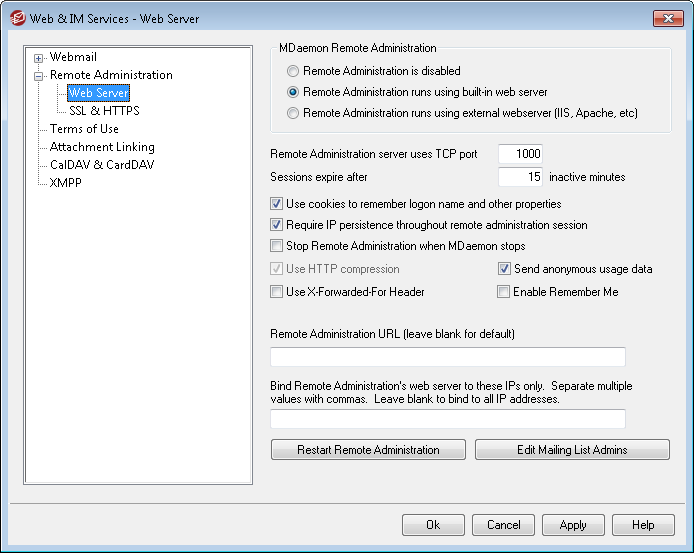Select SSL & HTTPS in the tree
This screenshot has width=694, height=553.
pos(104,111)
